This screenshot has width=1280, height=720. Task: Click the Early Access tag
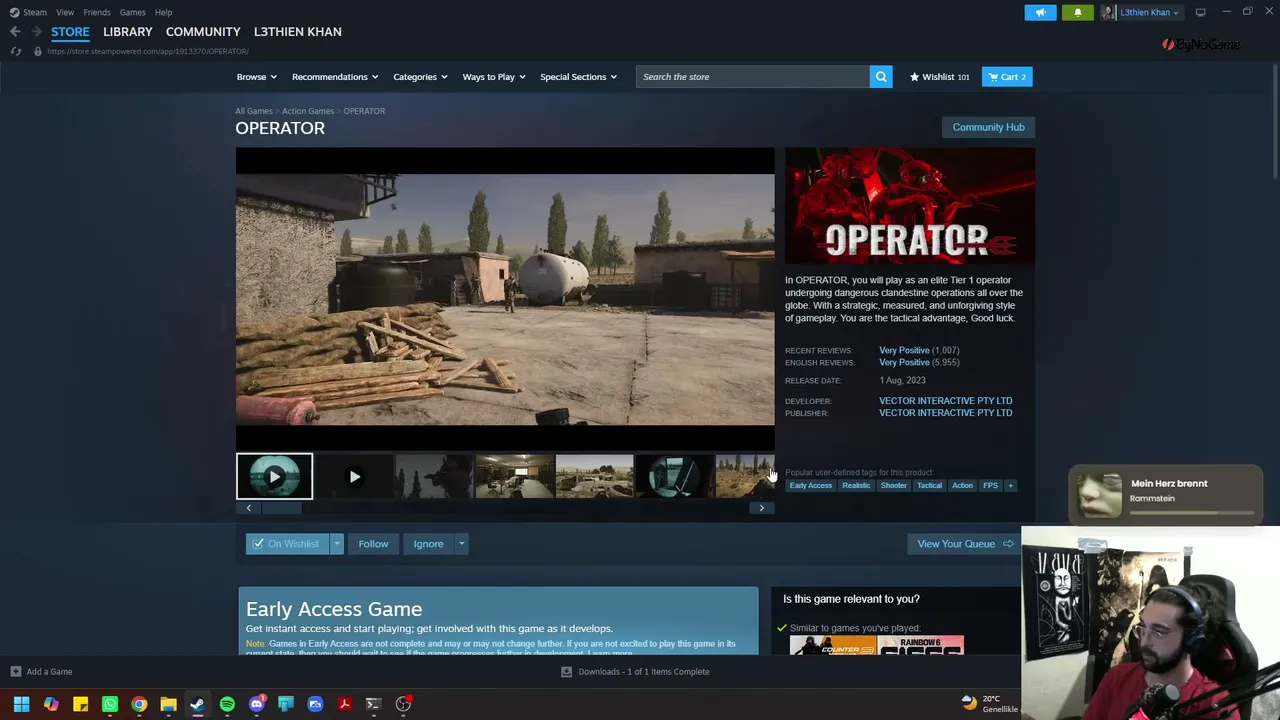tap(810, 486)
